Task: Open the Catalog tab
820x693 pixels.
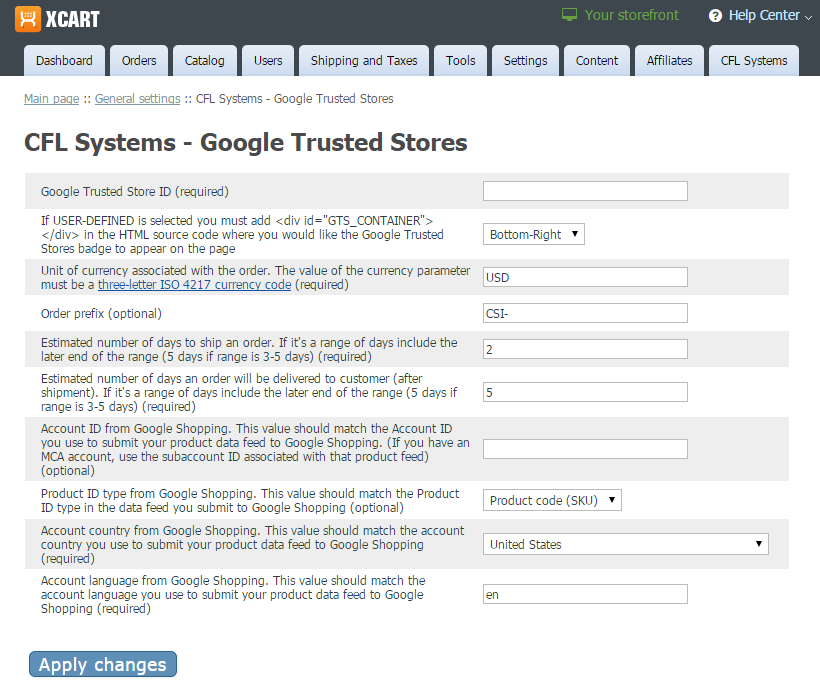Action: point(204,61)
